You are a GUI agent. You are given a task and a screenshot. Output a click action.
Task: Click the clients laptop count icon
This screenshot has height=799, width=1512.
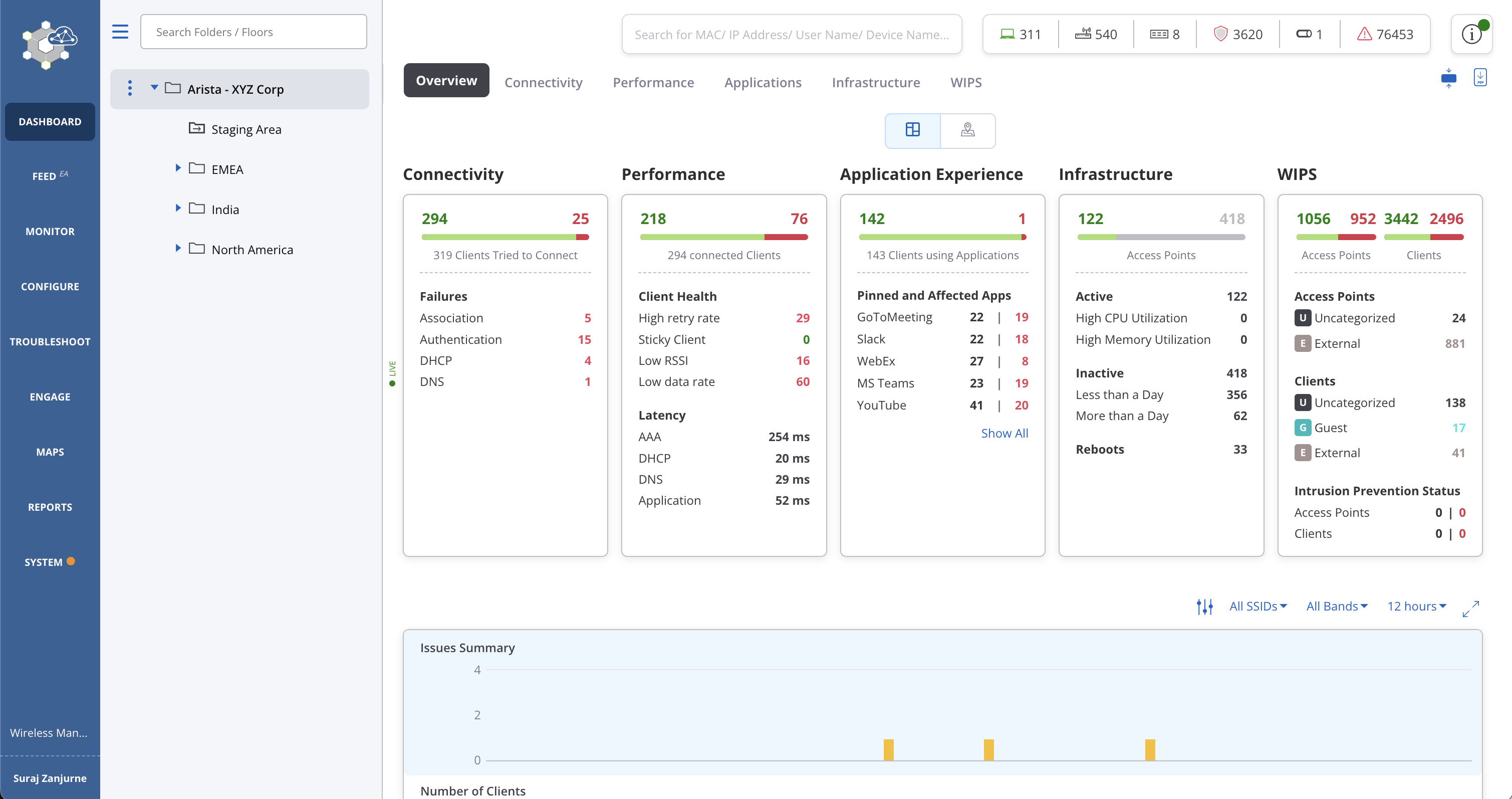[x=1007, y=34]
